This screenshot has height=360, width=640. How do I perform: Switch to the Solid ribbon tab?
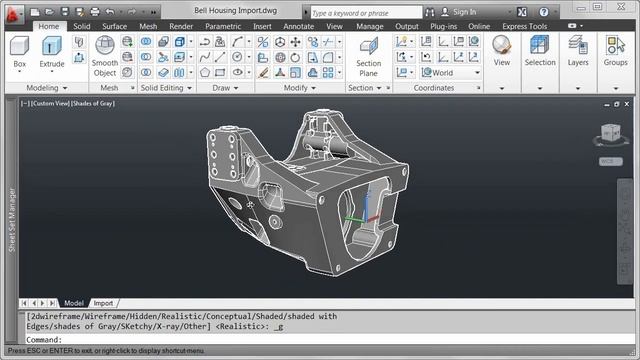(x=82, y=26)
